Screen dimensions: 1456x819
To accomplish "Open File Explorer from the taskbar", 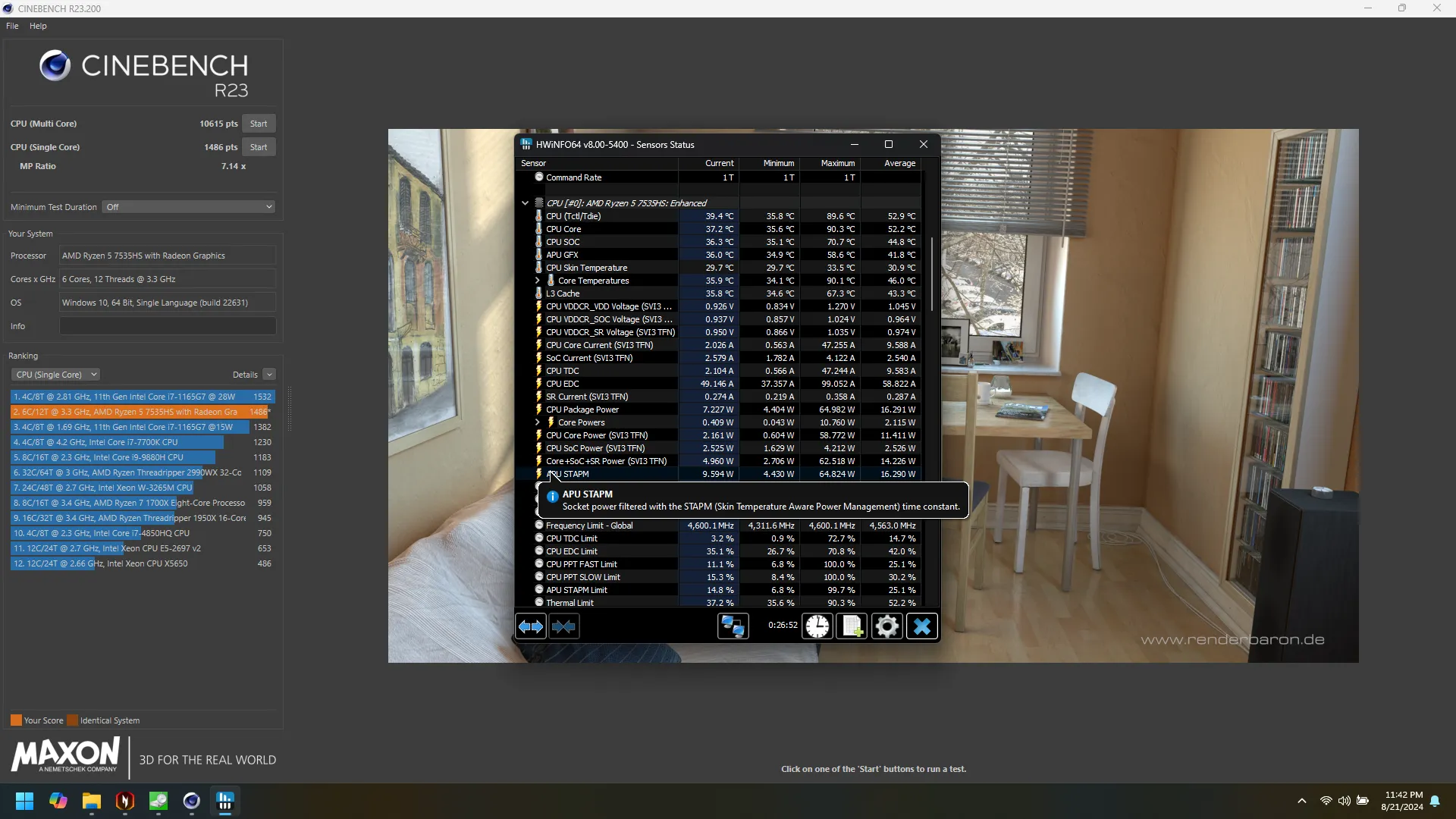I will pos(92,801).
